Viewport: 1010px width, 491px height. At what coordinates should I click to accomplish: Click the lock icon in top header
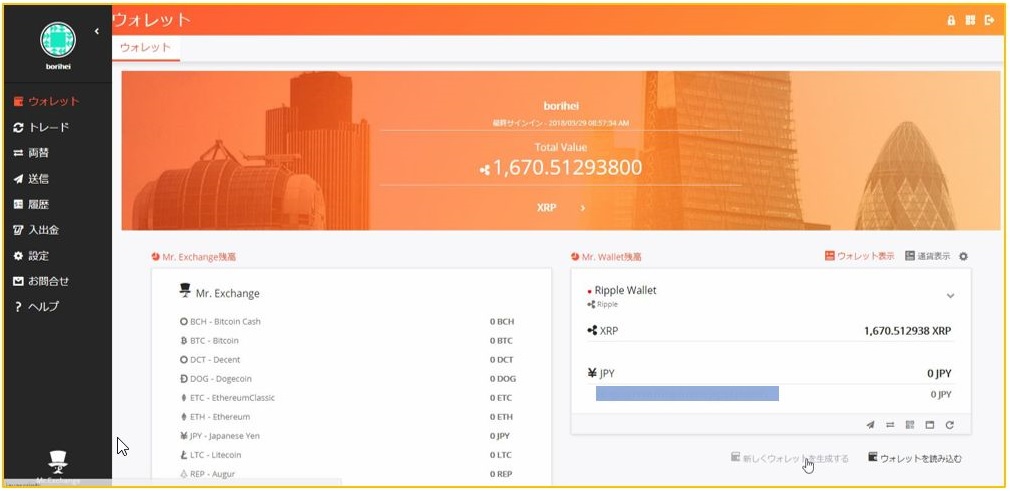coord(951,20)
